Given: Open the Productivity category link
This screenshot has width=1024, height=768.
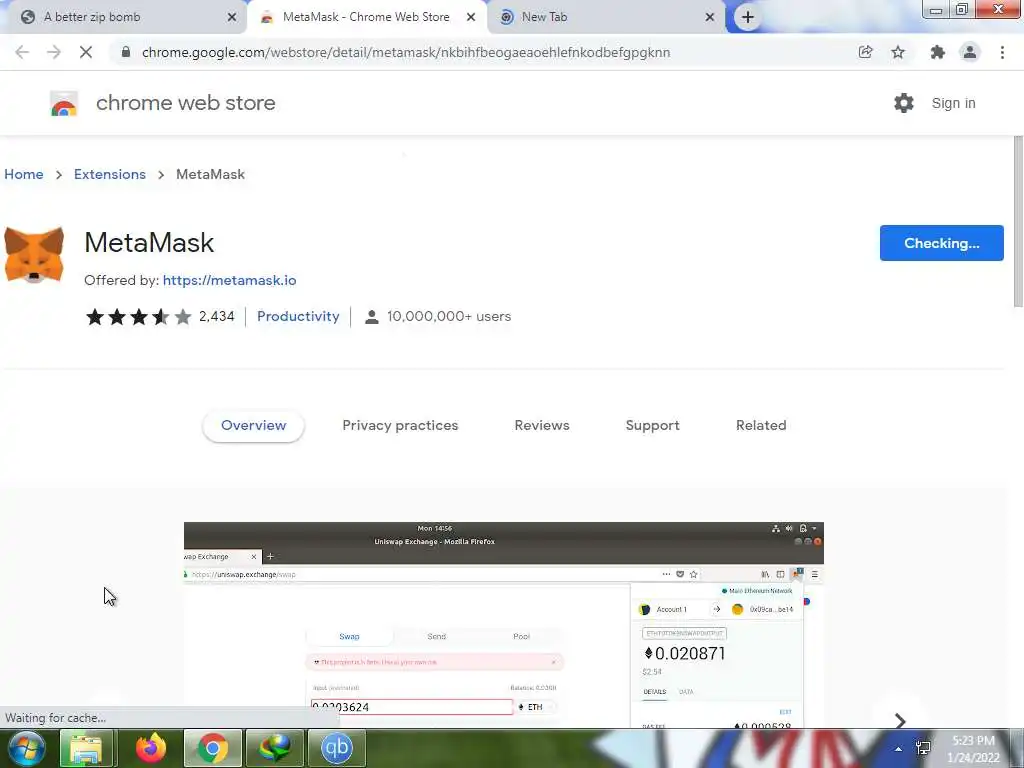Looking at the screenshot, I should tap(298, 316).
